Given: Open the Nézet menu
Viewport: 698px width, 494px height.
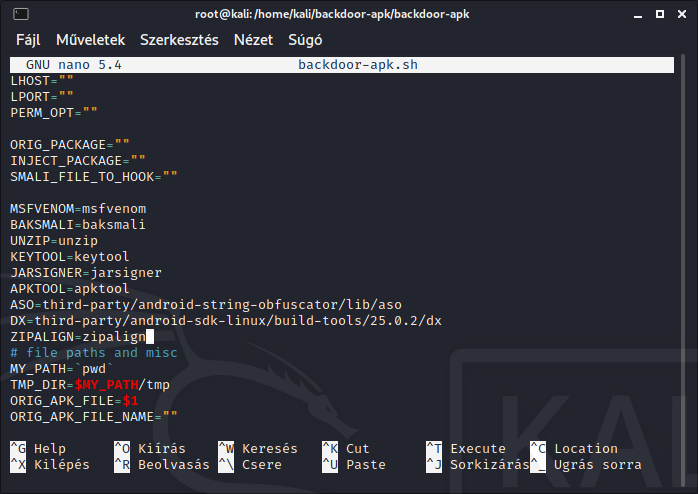Looking at the screenshot, I should pyautogui.click(x=253, y=40).
